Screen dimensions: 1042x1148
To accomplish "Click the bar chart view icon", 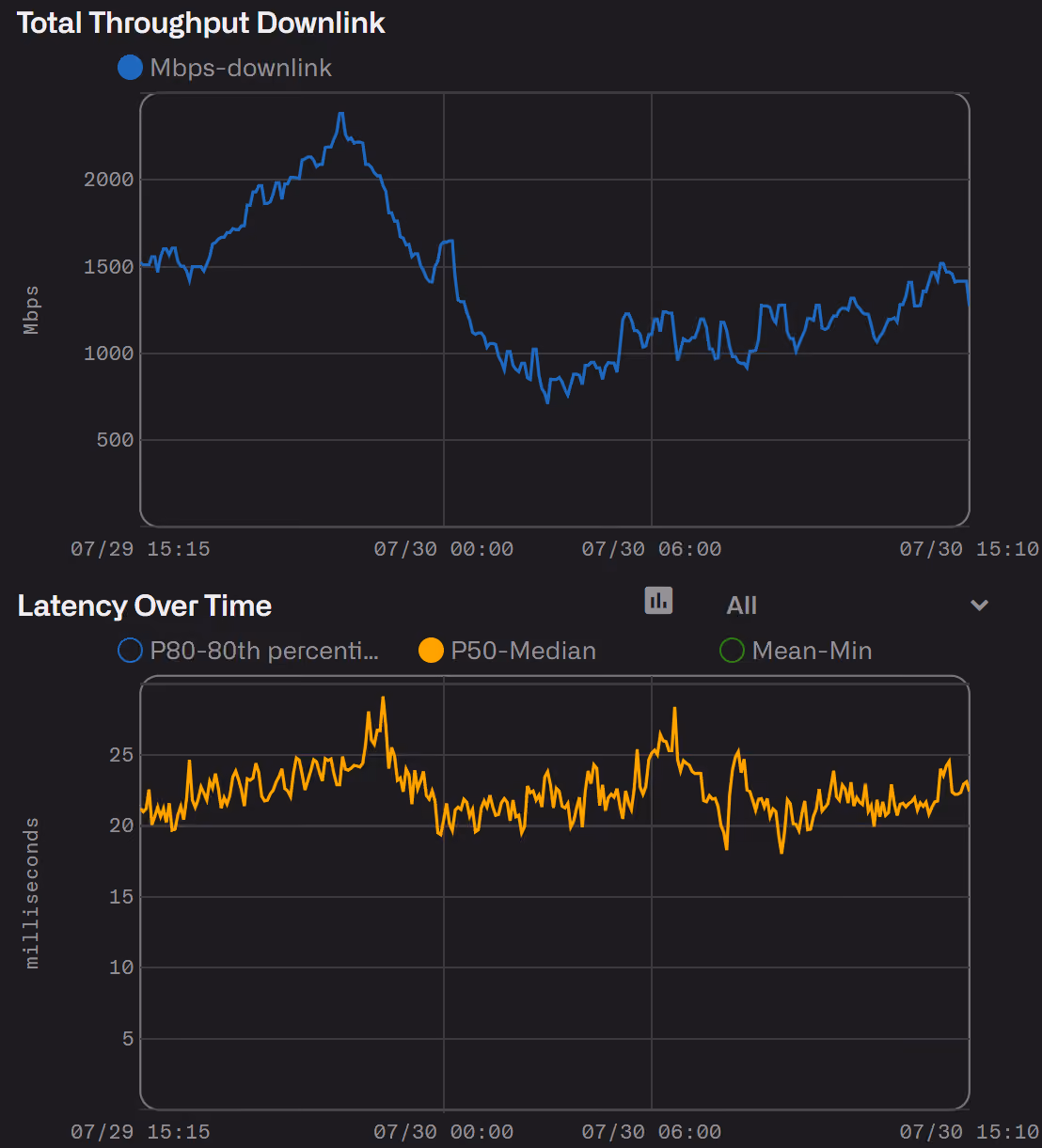I will point(658,600).
